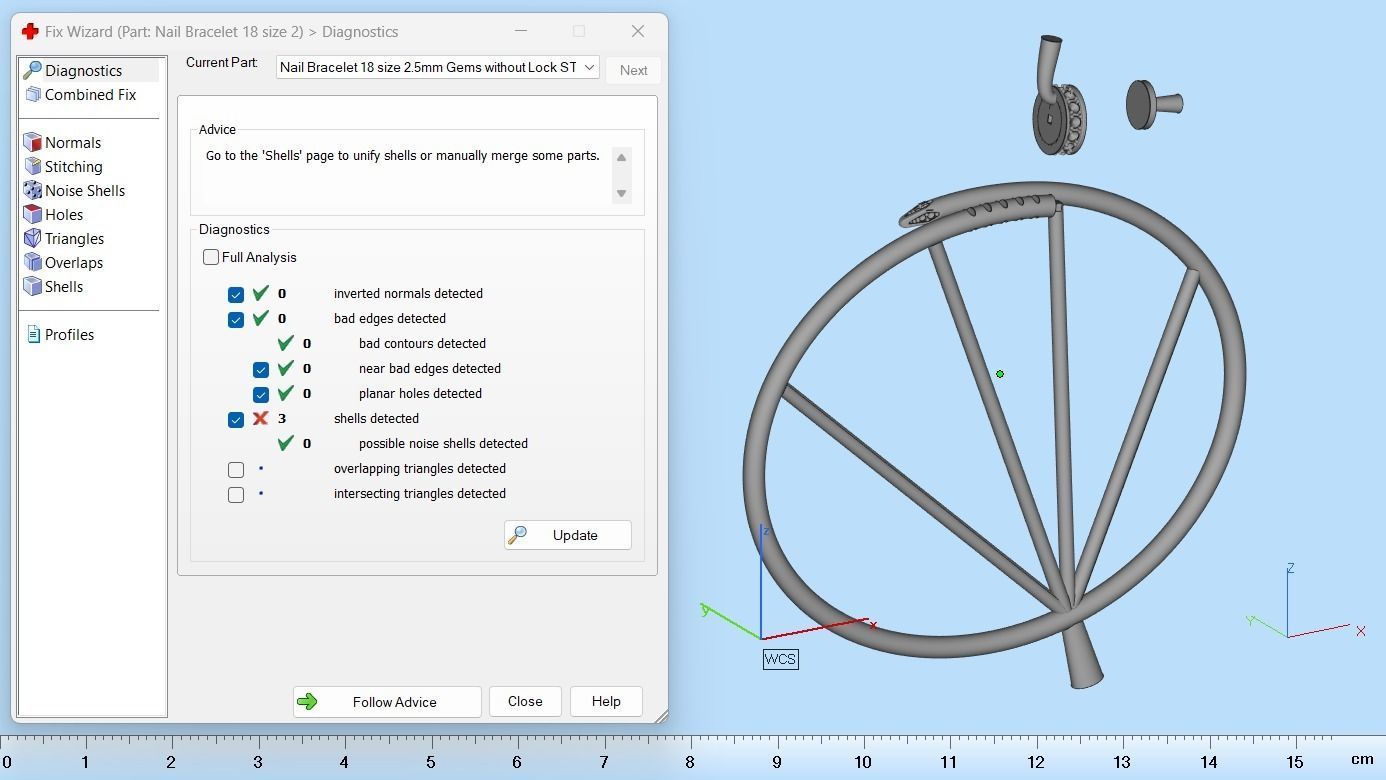Click the Close button
This screenshot has height=780, width=1386.
[525, 702]
